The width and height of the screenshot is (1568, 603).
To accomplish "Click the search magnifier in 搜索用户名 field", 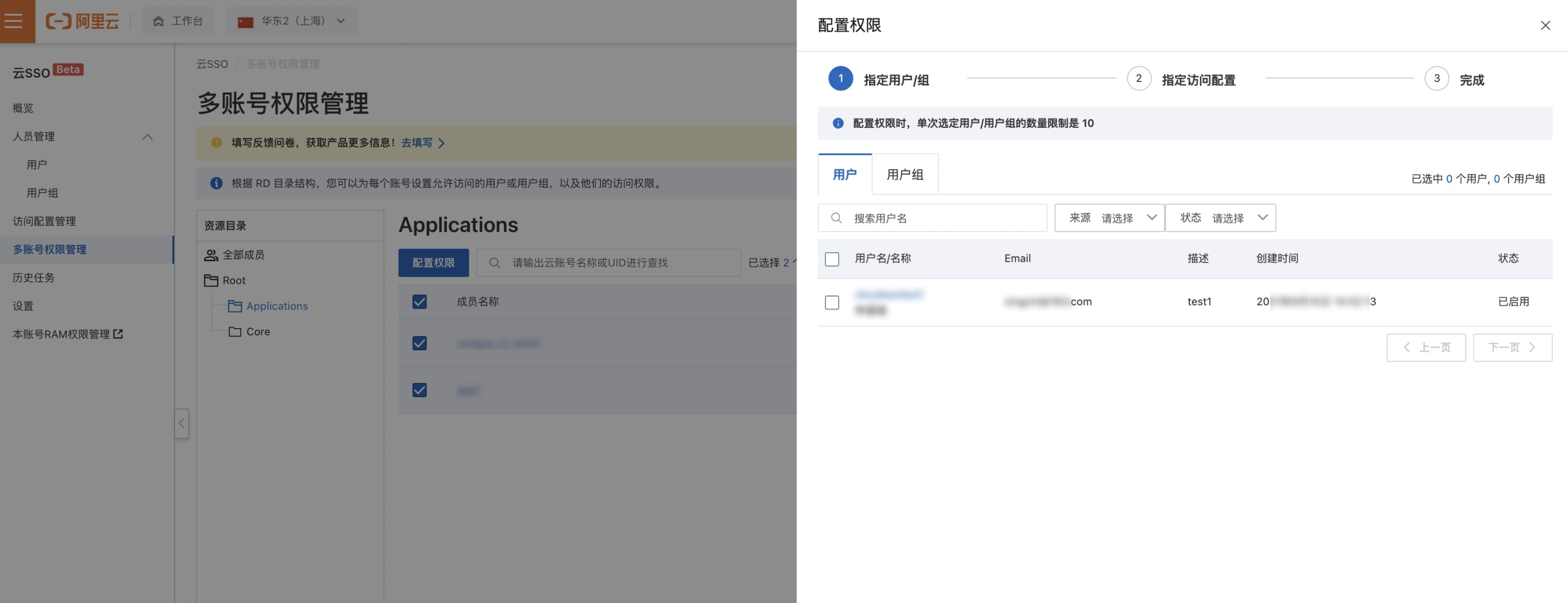I will tap(836, 218).
